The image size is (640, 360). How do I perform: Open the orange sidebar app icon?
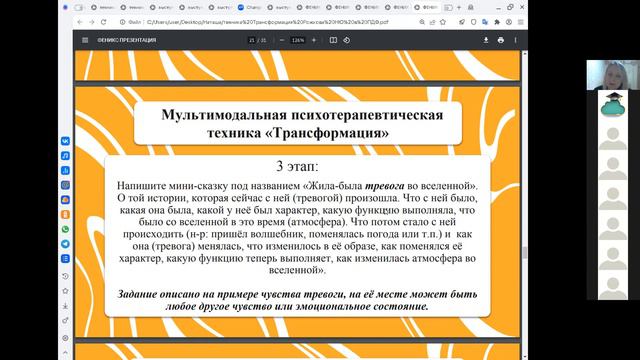(x=65, y=215)
